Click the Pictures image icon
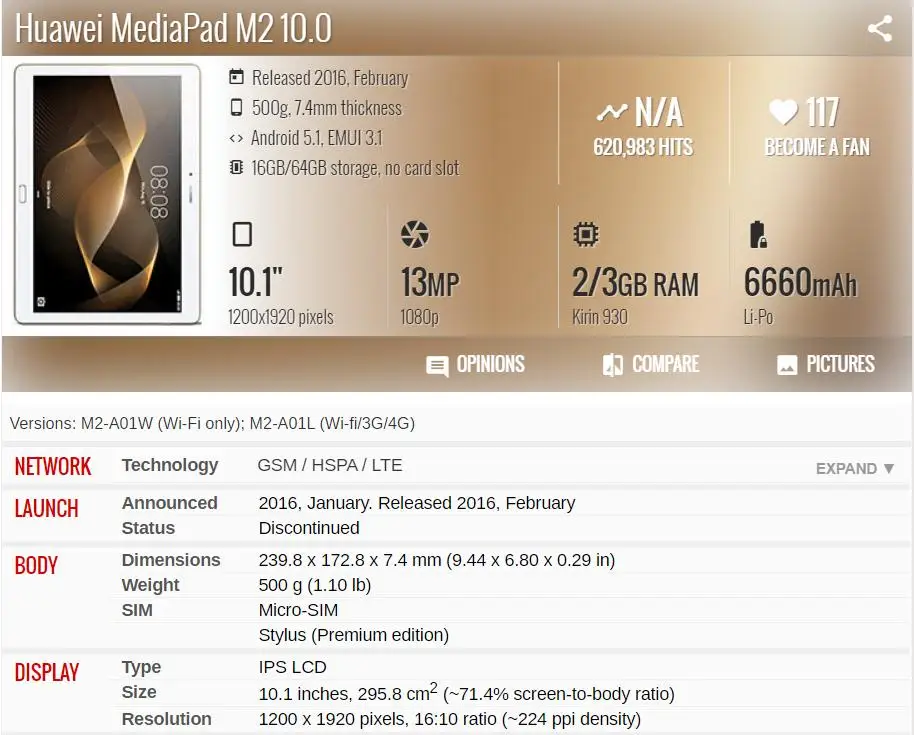Viewport: 914px width, 735px height. (x=787, y=365)
